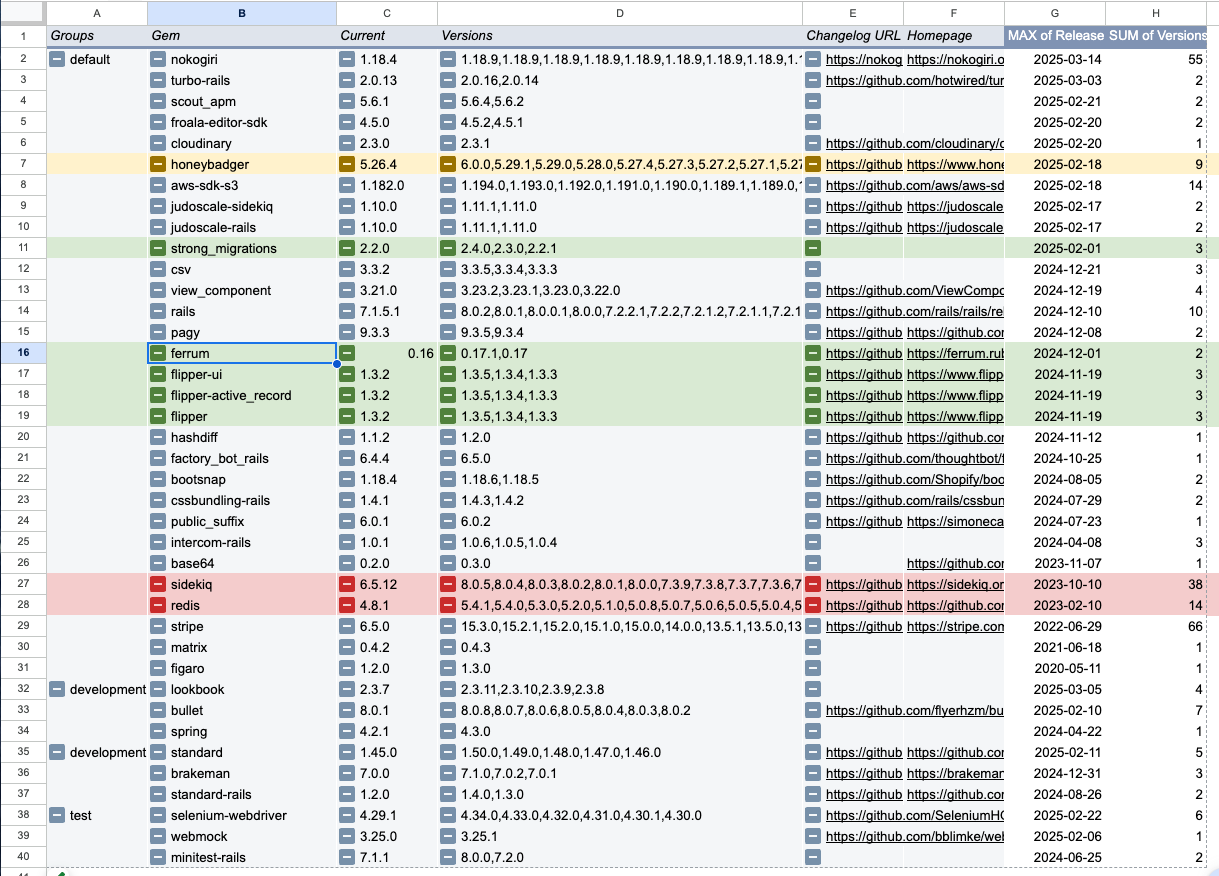Select column B header

(242, 13)
